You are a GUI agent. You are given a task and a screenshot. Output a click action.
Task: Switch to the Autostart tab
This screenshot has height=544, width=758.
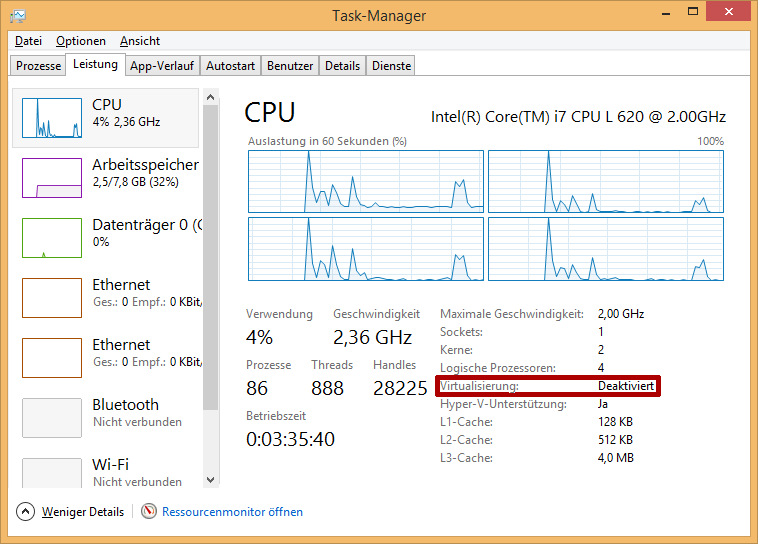pos(230,66)
